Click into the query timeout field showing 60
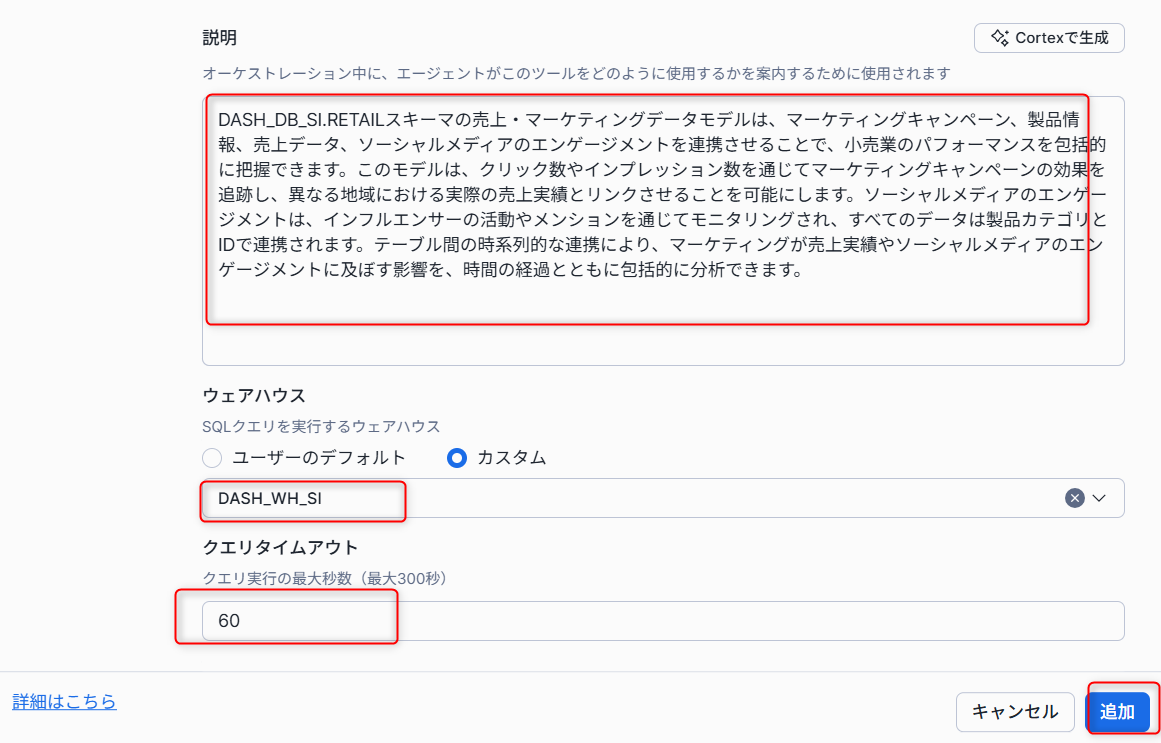 [662, 621]
